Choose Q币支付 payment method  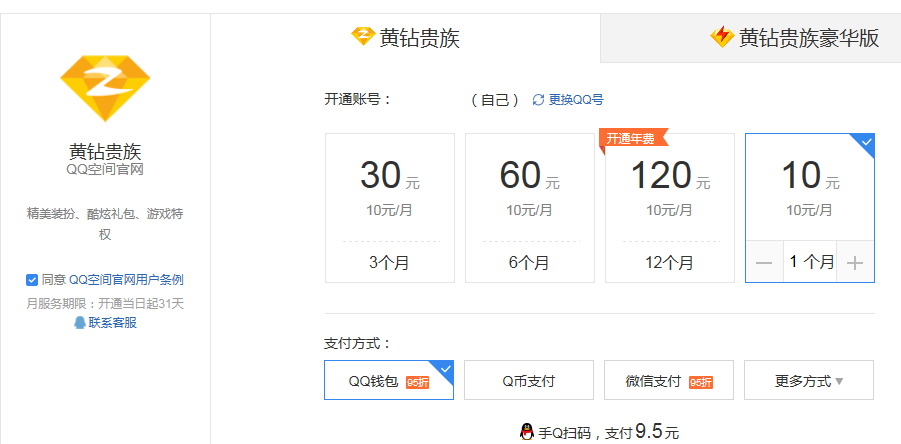pos(529,380)
